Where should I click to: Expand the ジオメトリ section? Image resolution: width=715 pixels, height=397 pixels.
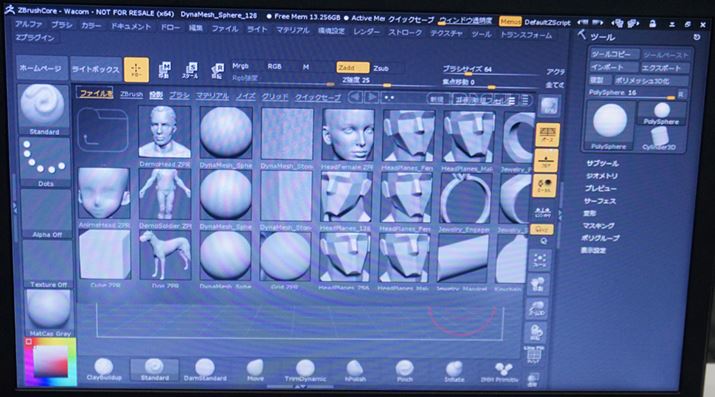(602, 176)
